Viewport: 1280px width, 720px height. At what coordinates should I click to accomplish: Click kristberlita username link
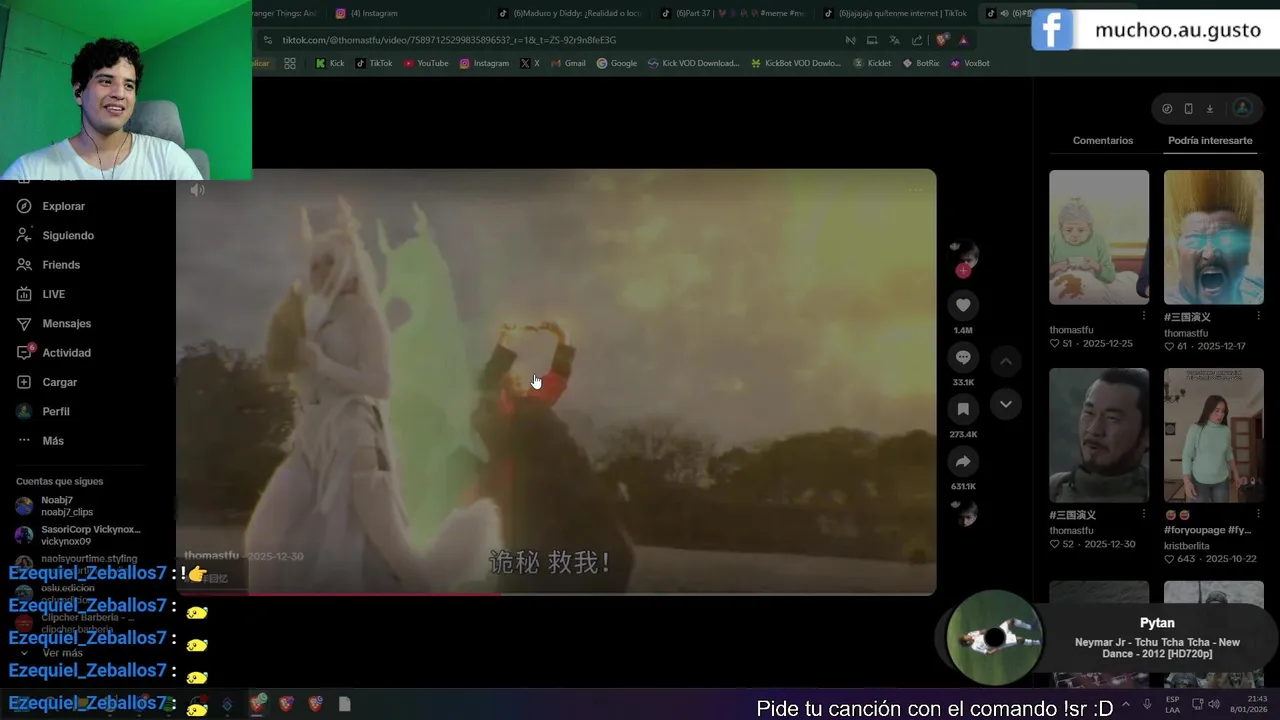[1186, 546]
